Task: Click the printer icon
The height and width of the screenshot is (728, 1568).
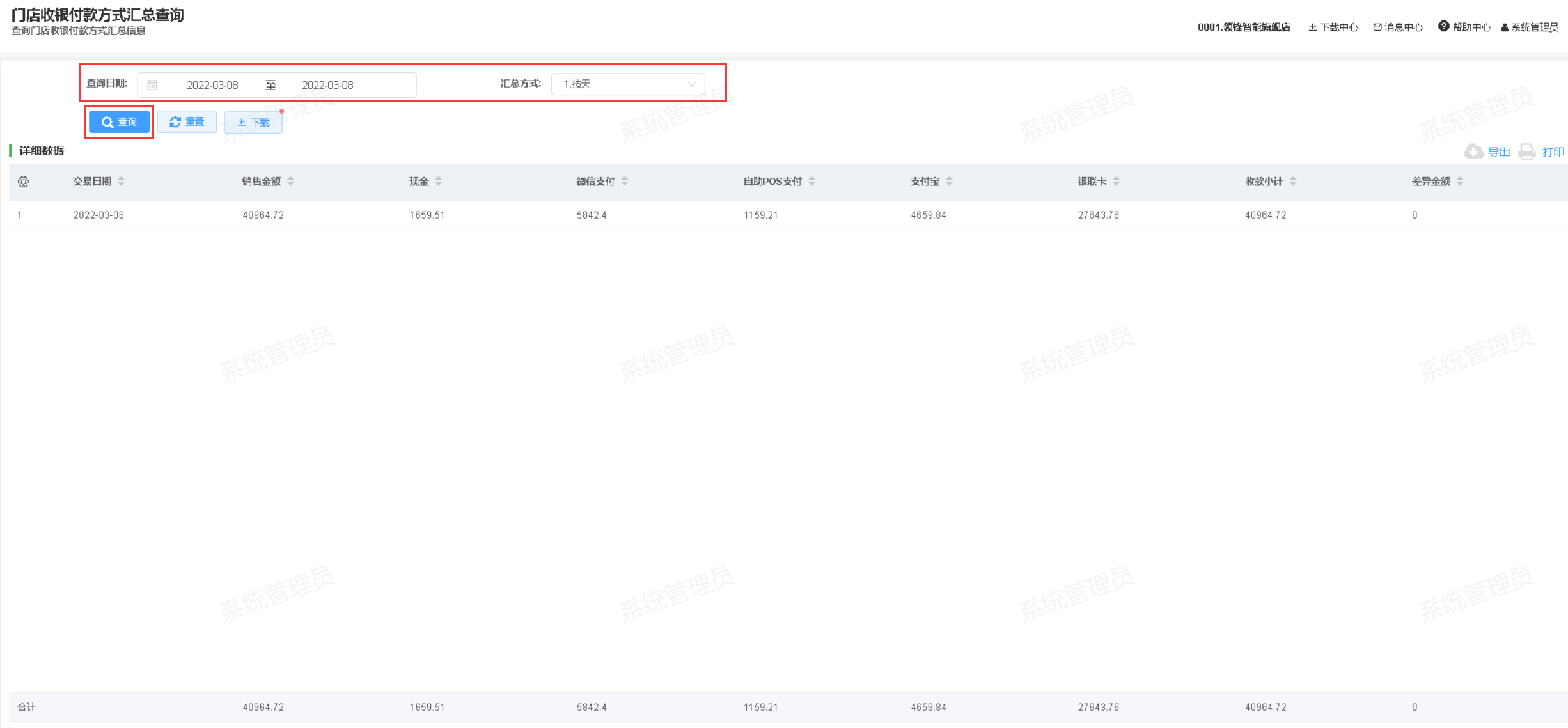Action: (x=1527, y=151)
